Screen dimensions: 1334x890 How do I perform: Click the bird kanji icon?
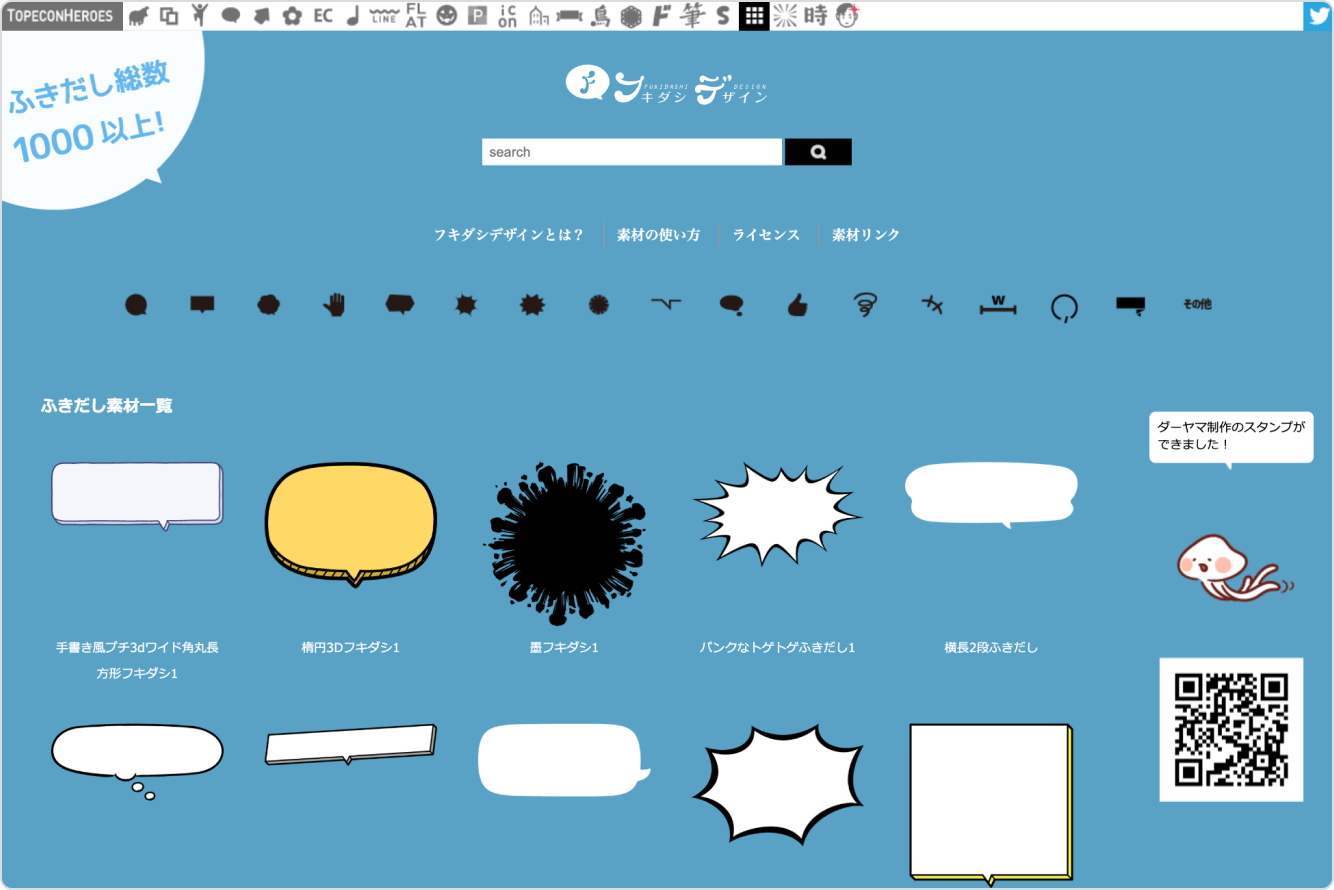click(x=600, y=16)
